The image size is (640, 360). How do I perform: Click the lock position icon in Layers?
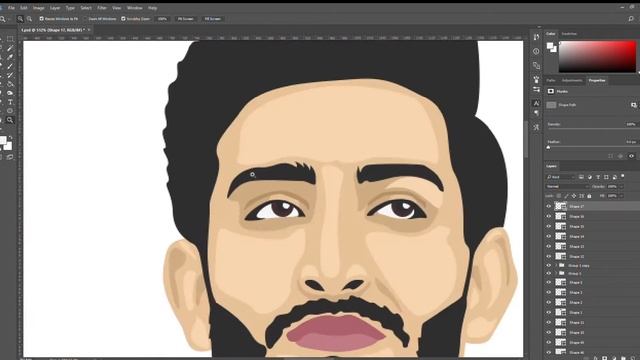[573, 196]
